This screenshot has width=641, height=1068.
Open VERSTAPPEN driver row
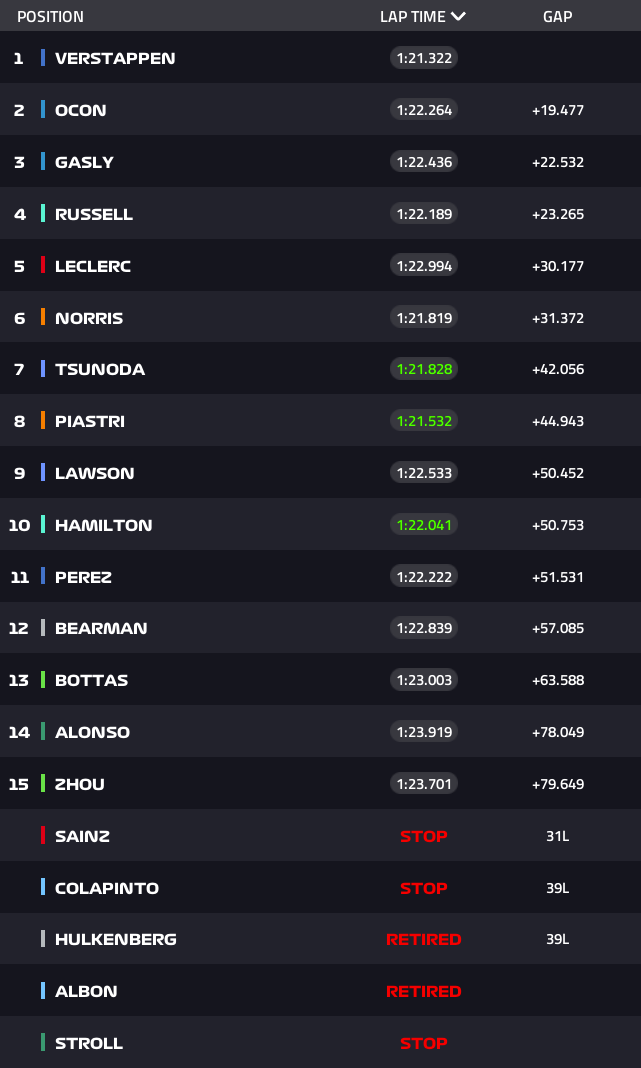point(320,58)
